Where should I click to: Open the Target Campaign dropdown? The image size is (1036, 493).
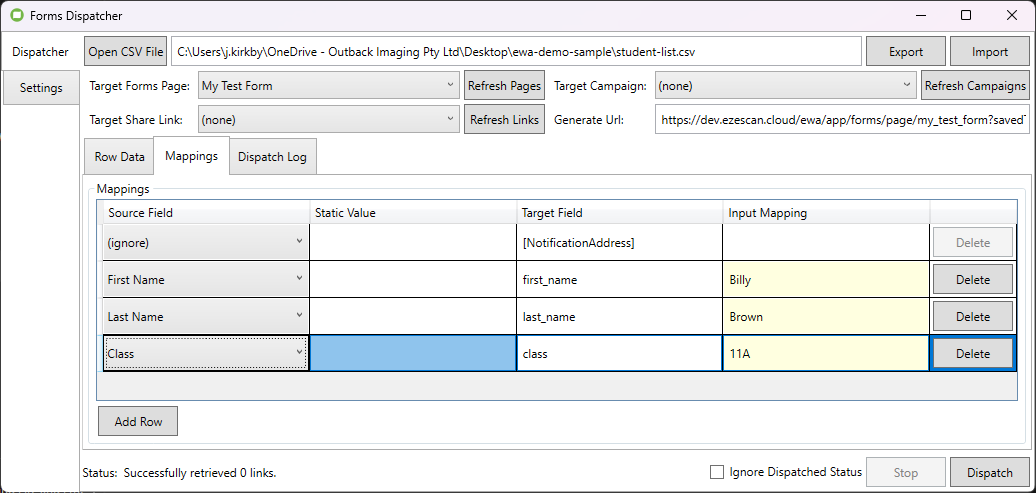(x=785, y=86)
